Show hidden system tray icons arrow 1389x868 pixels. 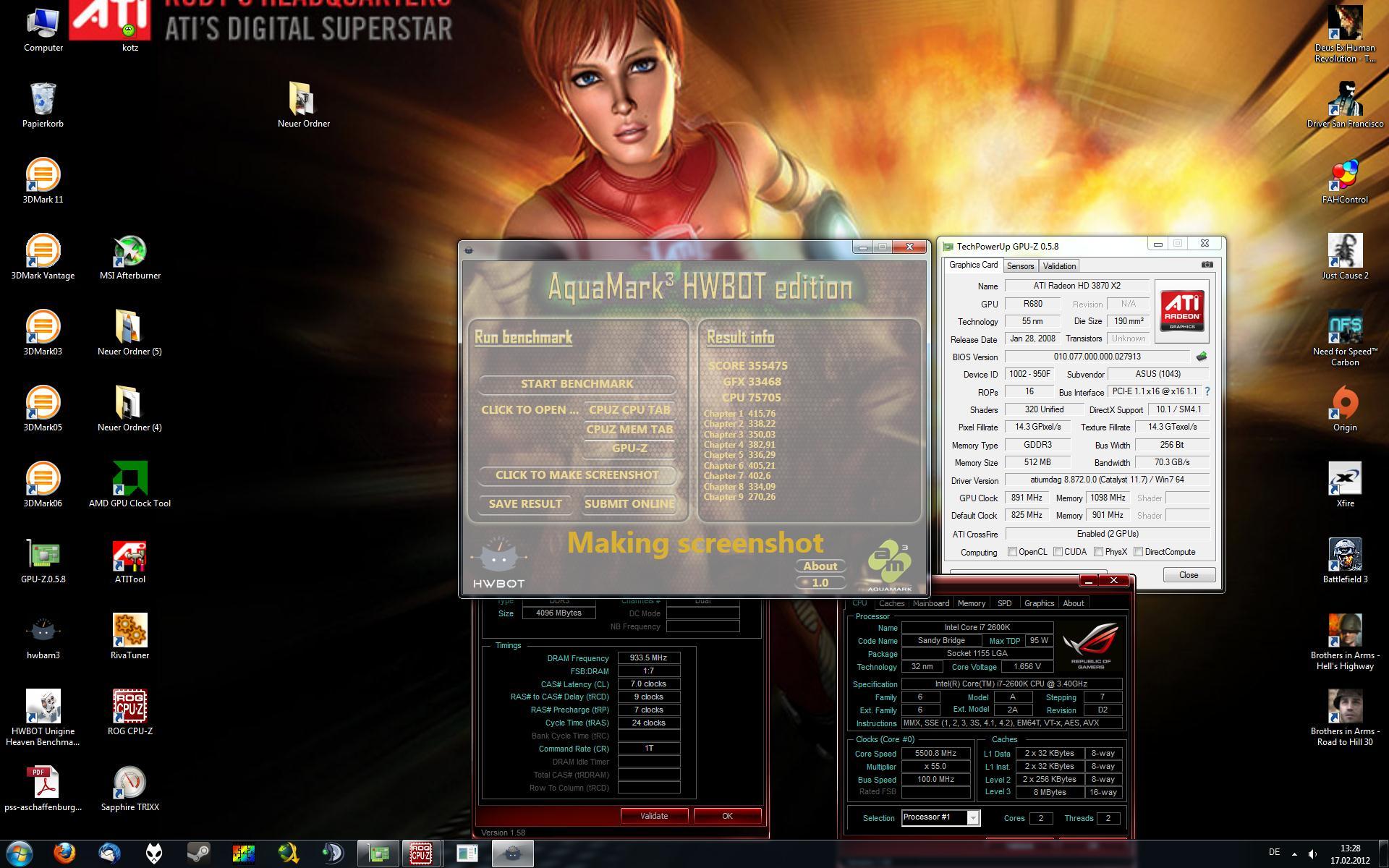[x=1294, y=854]
